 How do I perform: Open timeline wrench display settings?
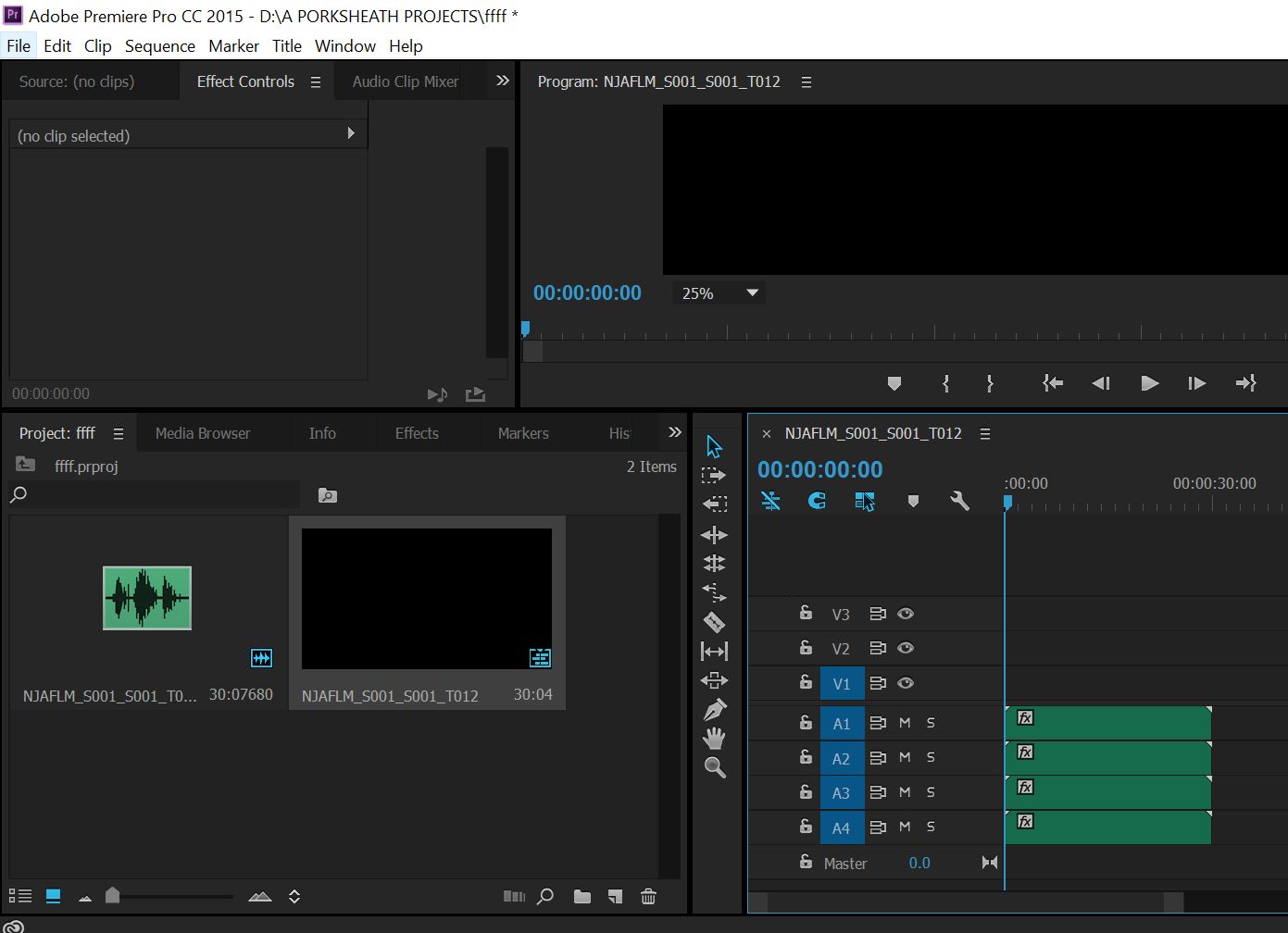coord(959,501)
